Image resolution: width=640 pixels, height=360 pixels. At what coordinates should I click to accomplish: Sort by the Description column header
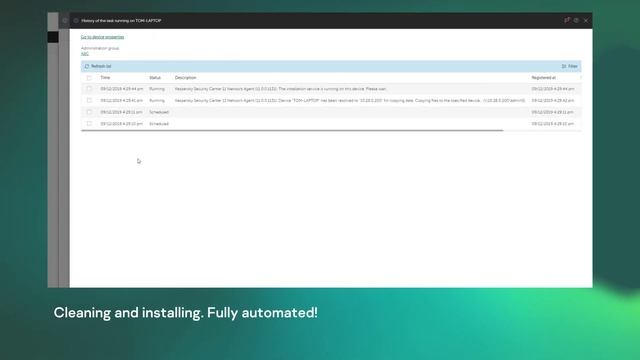185,78
